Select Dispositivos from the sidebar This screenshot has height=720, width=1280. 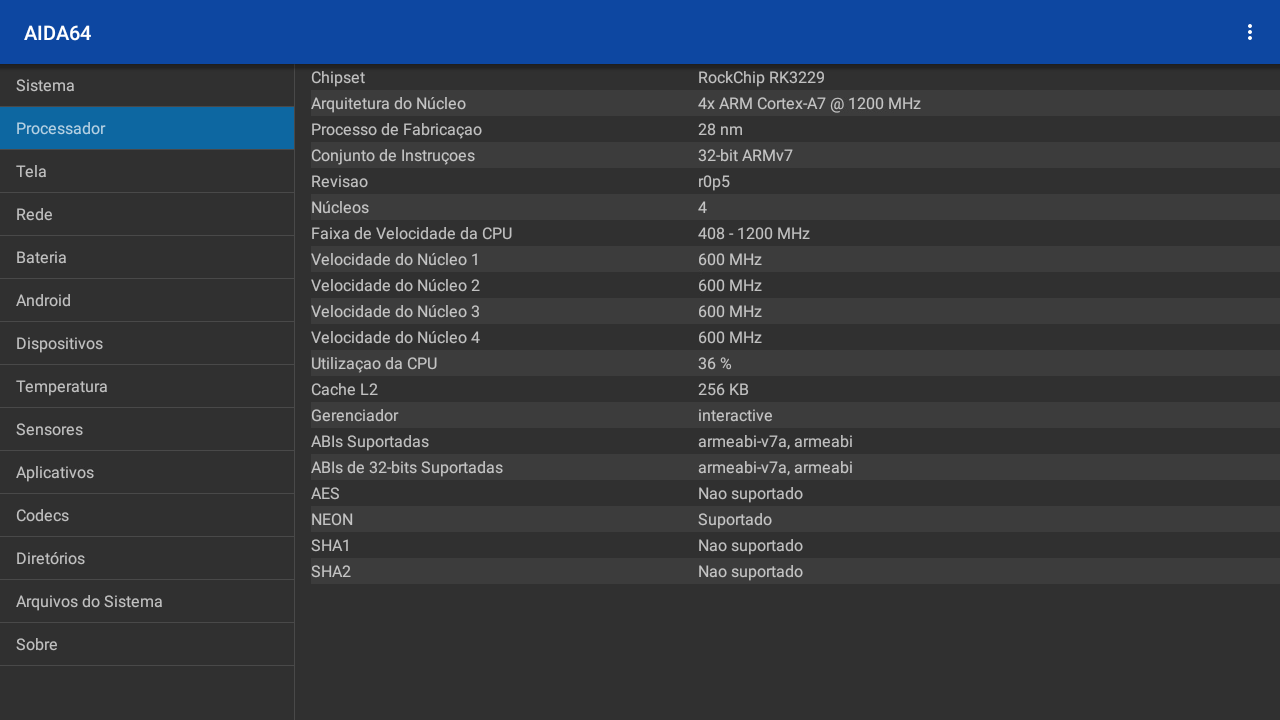coord(147,344)
